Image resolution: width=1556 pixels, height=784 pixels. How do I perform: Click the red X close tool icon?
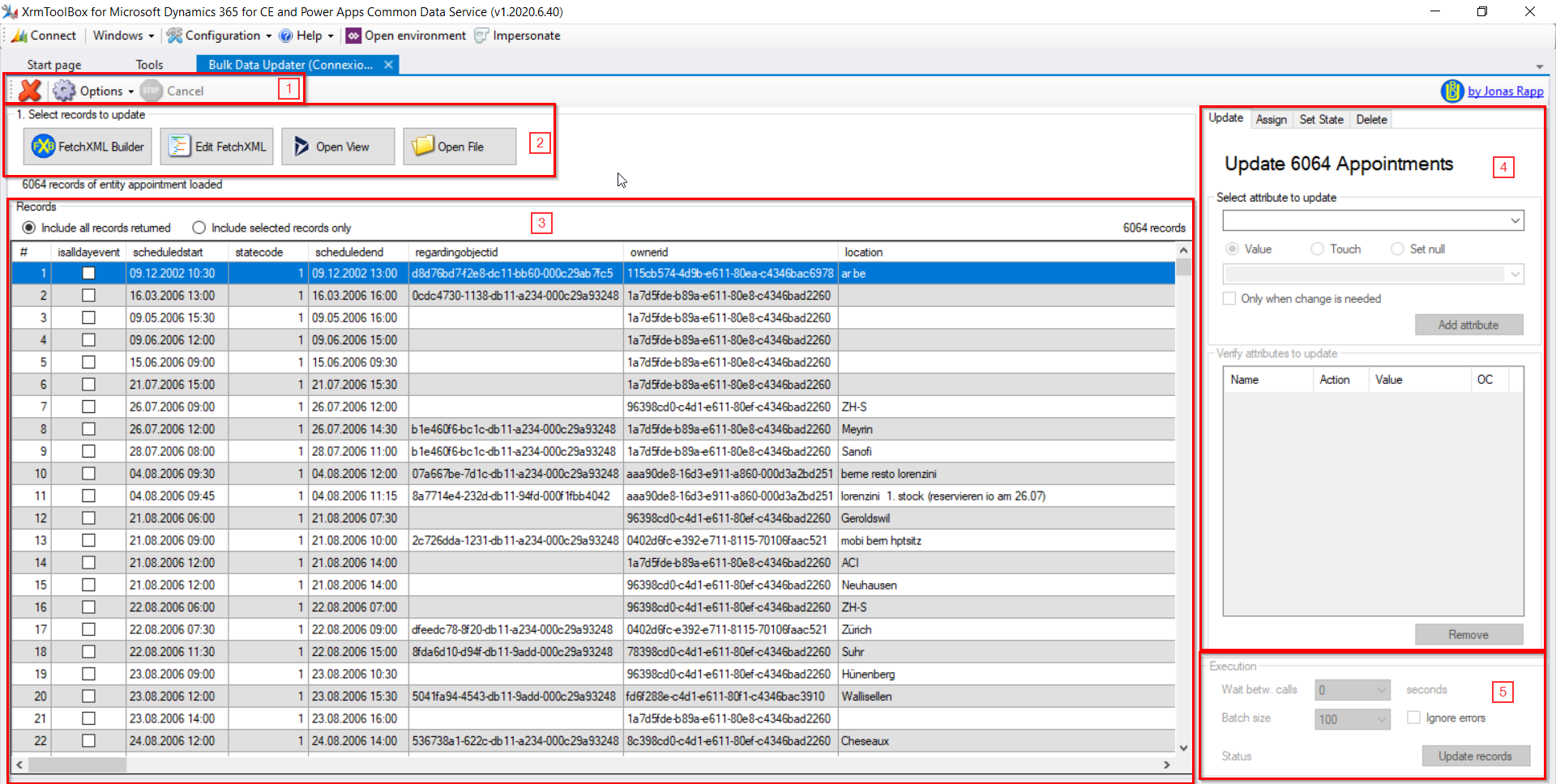coord(30,91)
